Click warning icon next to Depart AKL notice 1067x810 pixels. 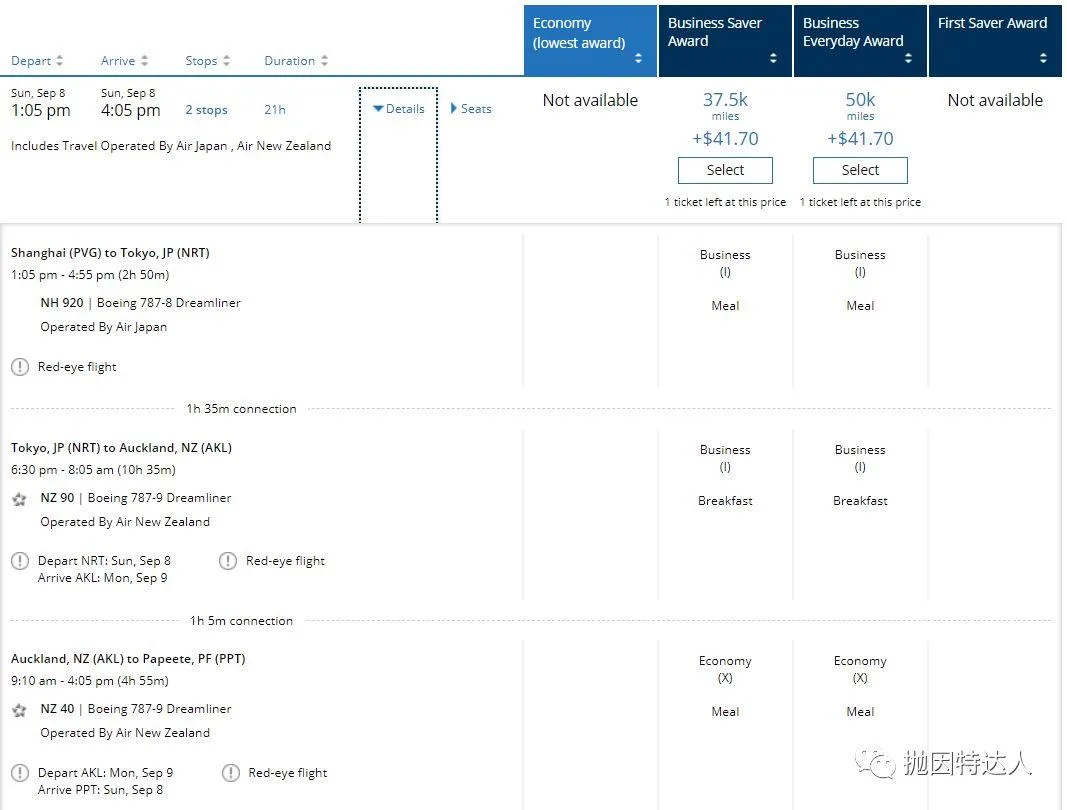click(20, 773)
